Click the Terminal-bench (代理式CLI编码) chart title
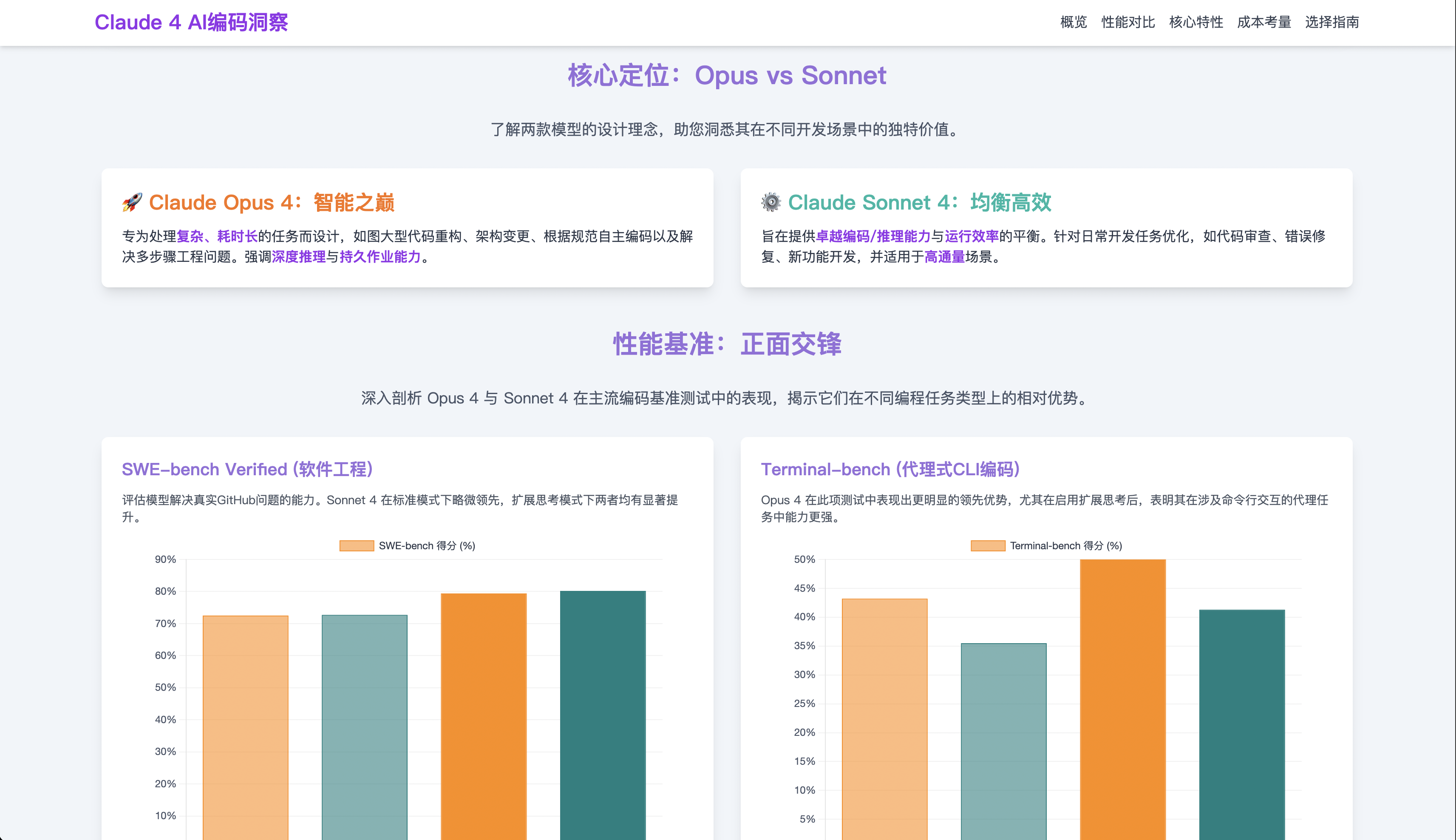1456x840 pixels. pos(890,469)
